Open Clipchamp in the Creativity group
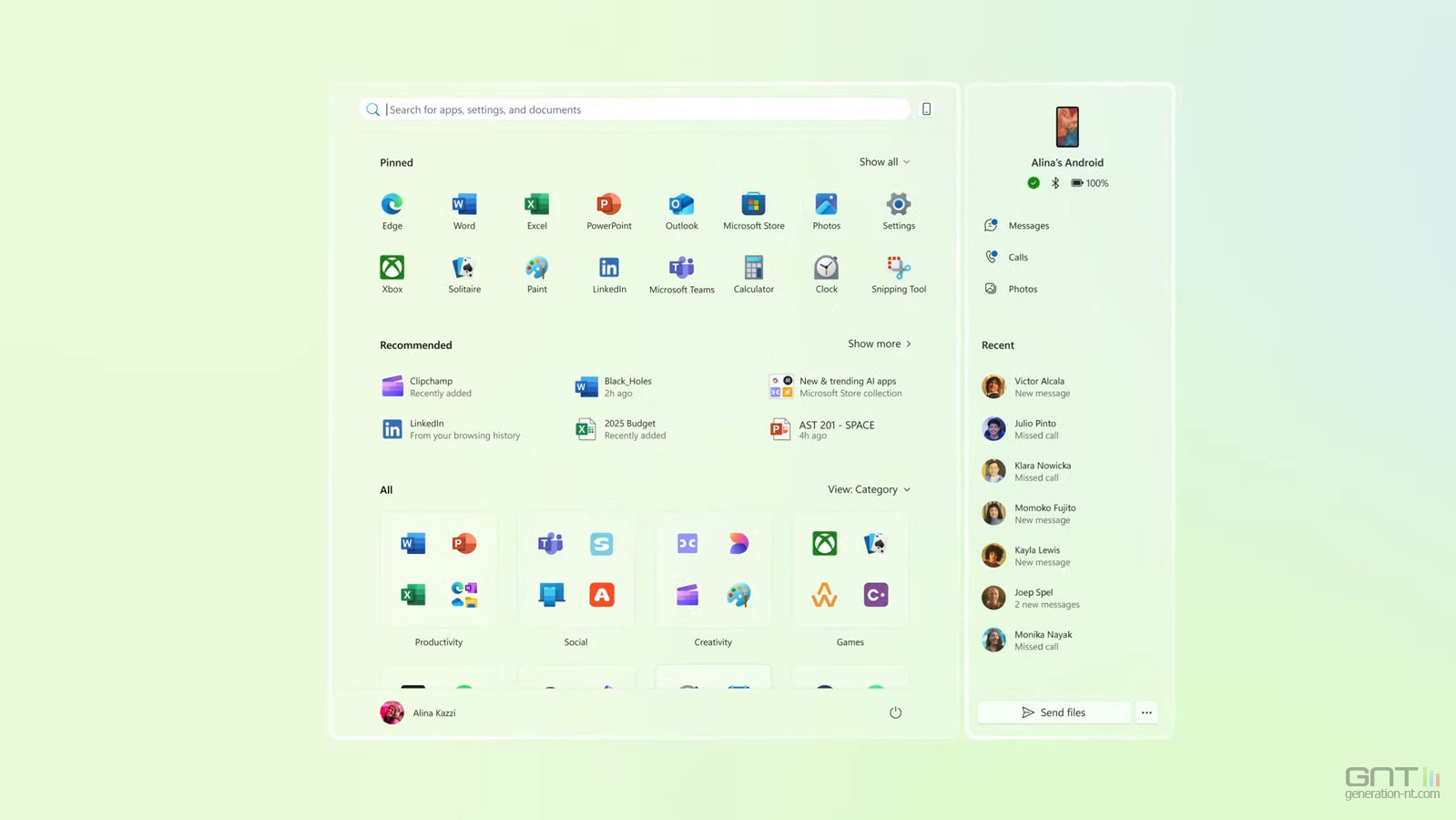1456x820 pixels. [687, 595]
